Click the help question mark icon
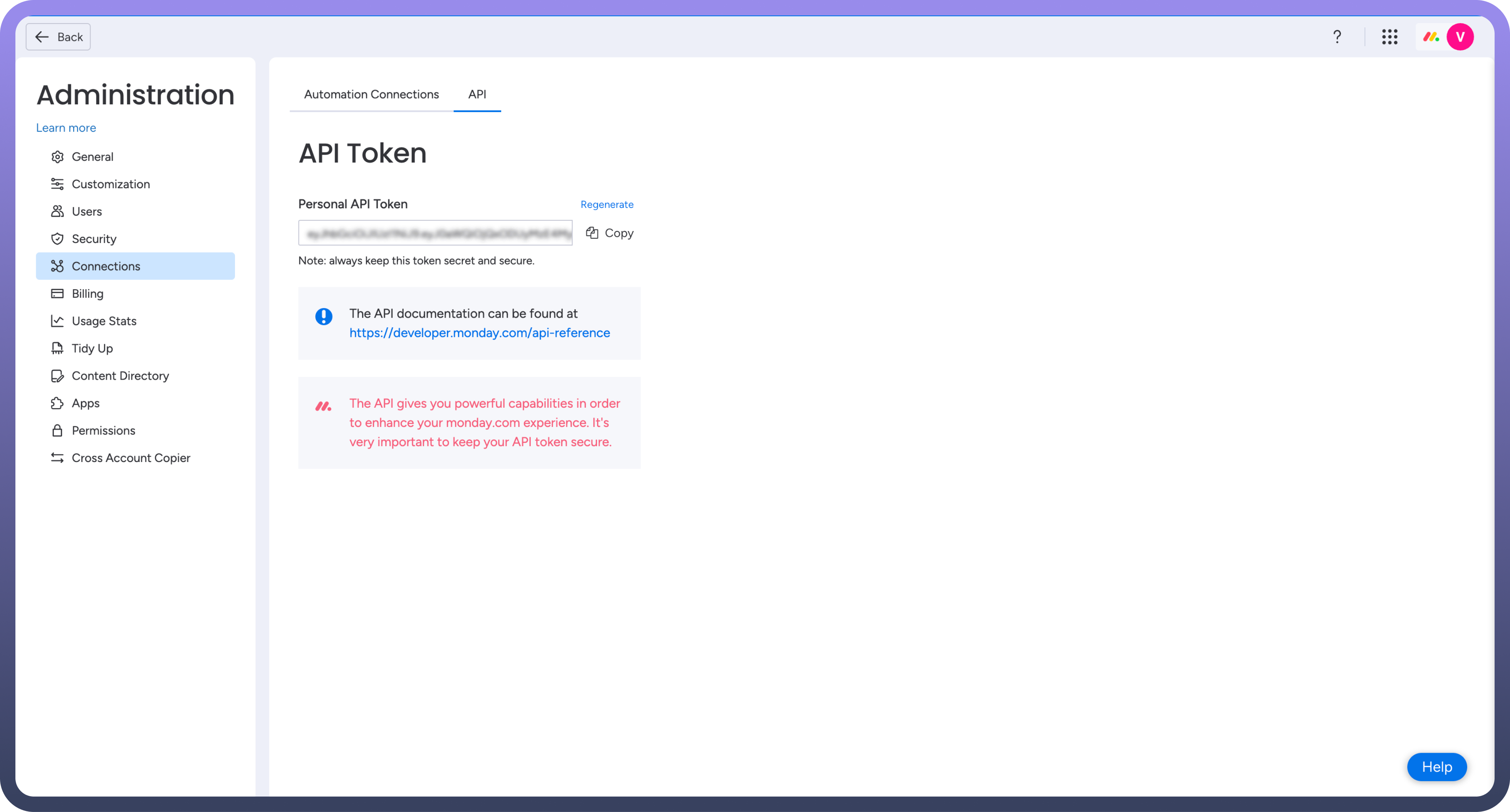 (x=1337, y=37)
